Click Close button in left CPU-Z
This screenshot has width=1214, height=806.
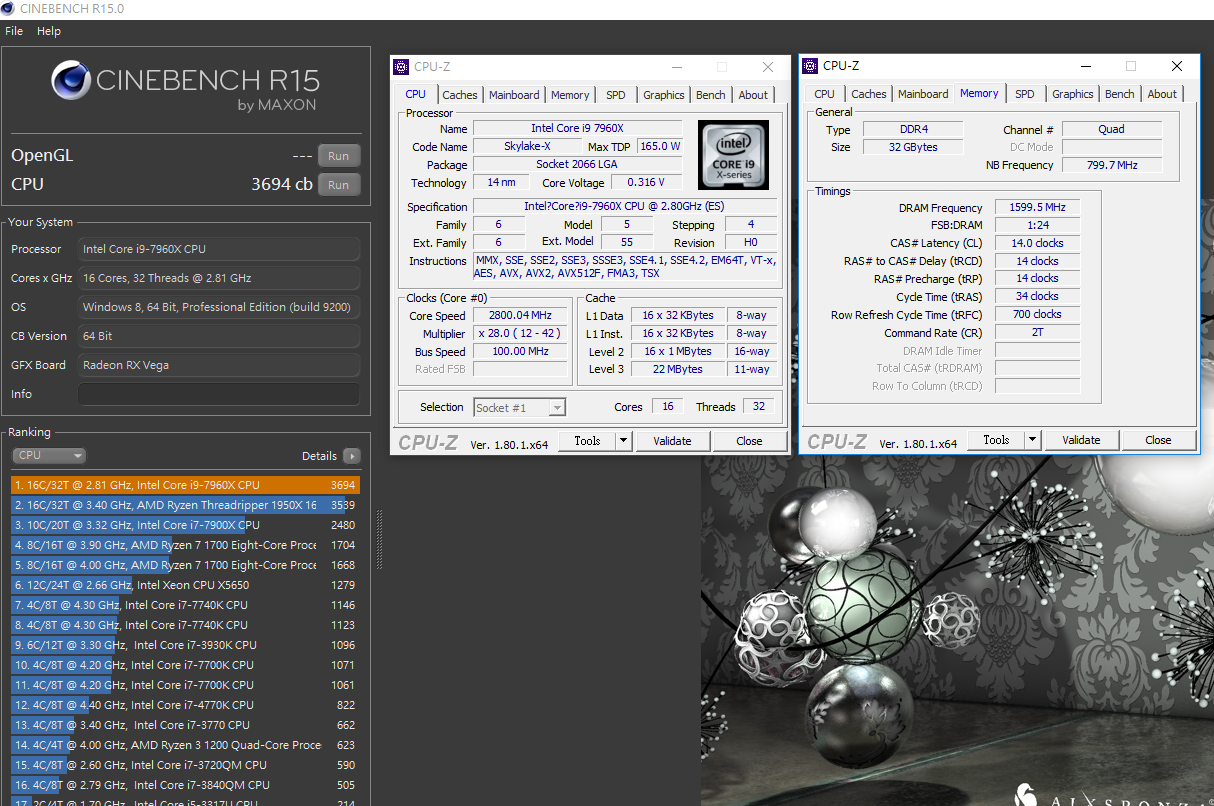pyautogui.click(x=749, y=441)
